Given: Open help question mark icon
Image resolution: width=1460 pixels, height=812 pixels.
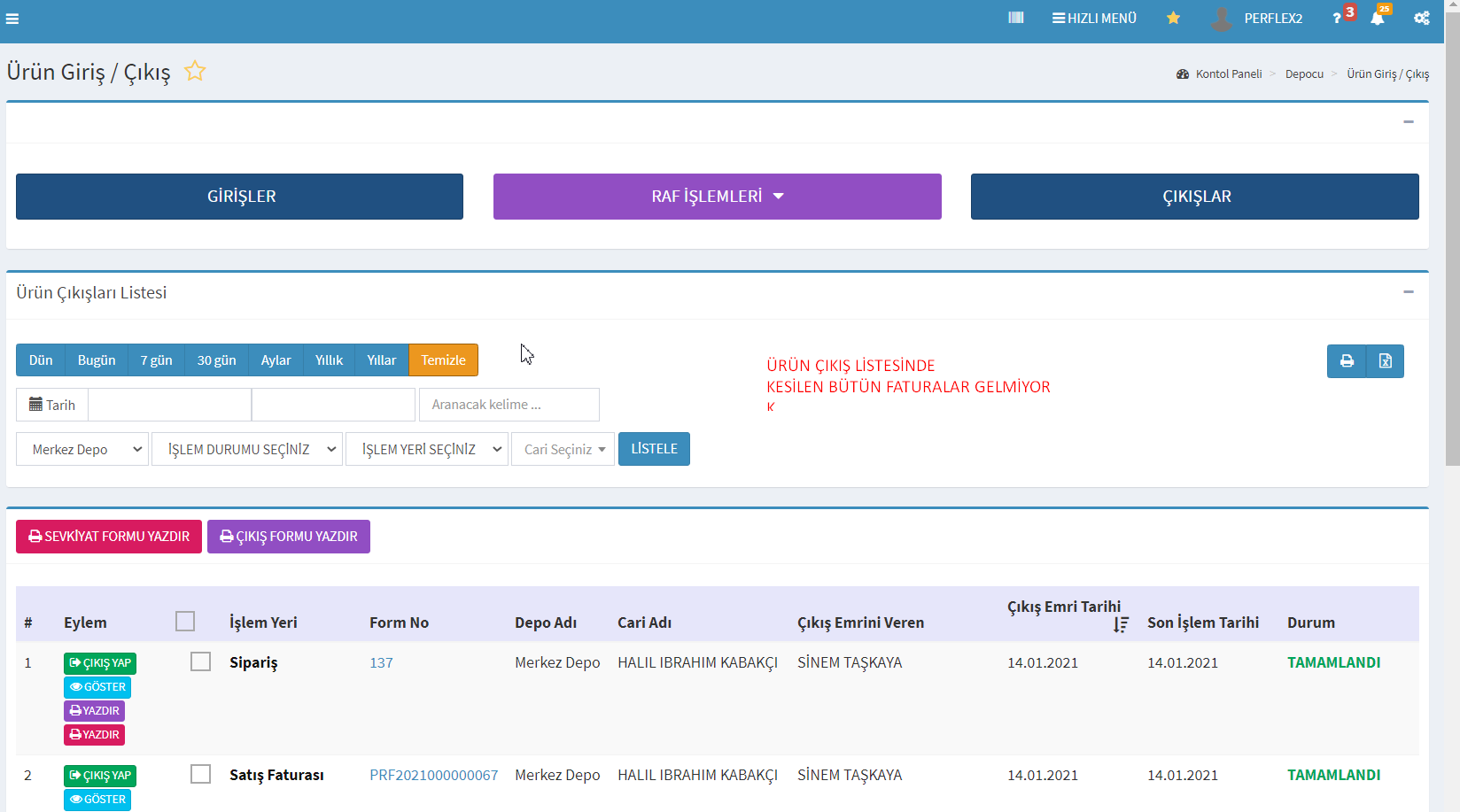Looking at the screenshot, I should [x=1337, y=19].
